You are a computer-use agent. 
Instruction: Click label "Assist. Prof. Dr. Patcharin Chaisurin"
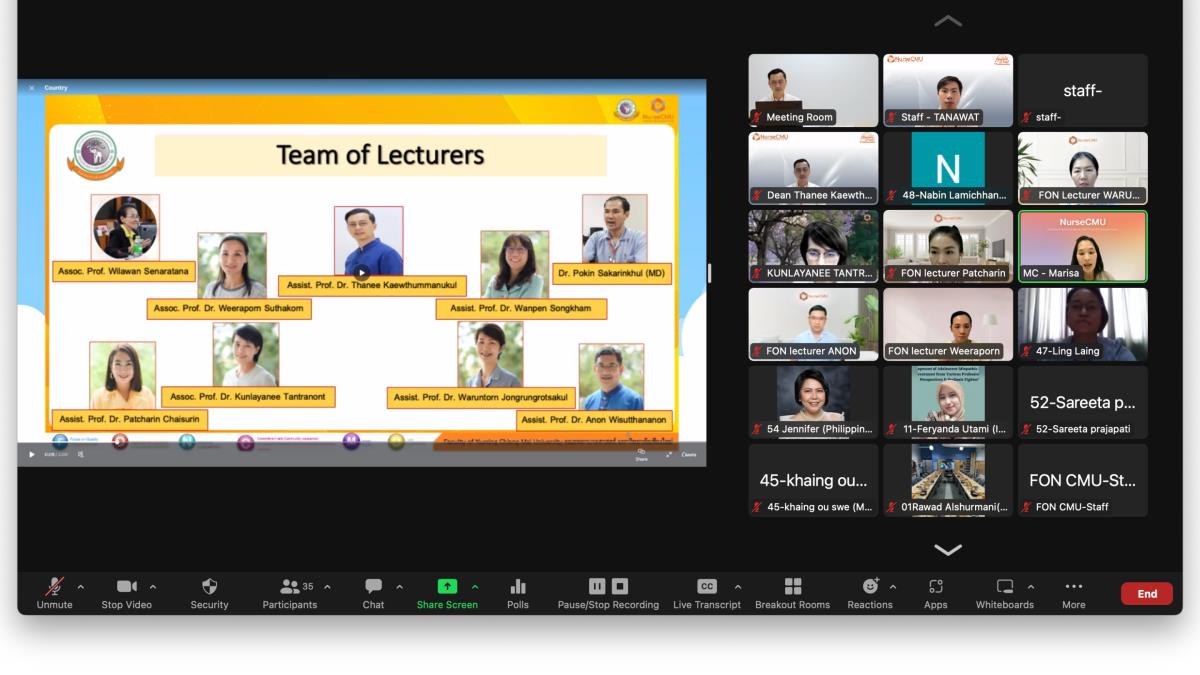click(130, 419)
